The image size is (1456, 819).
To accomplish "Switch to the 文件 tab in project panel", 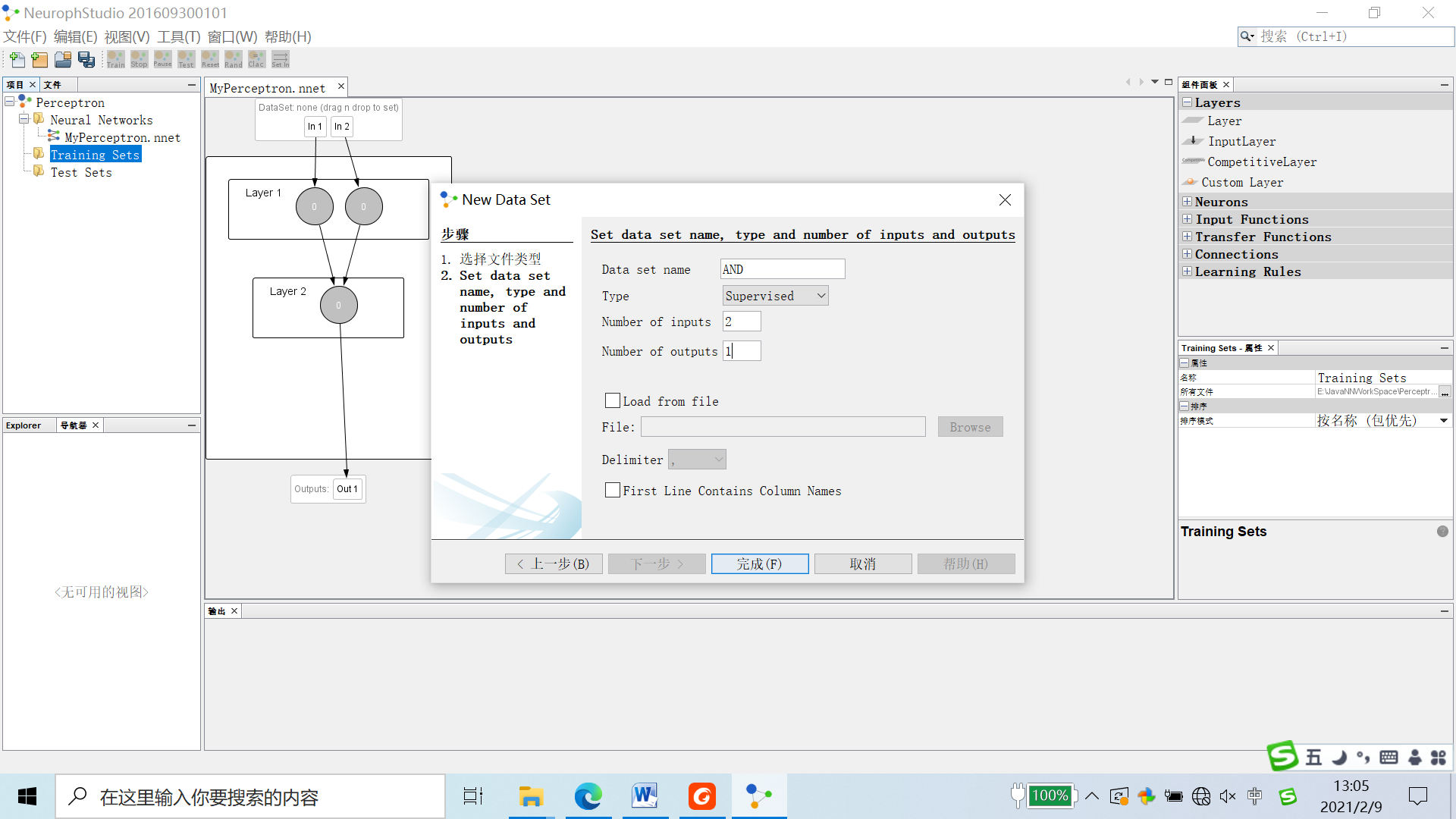I will pyautogui.click(x=52, y=85).
